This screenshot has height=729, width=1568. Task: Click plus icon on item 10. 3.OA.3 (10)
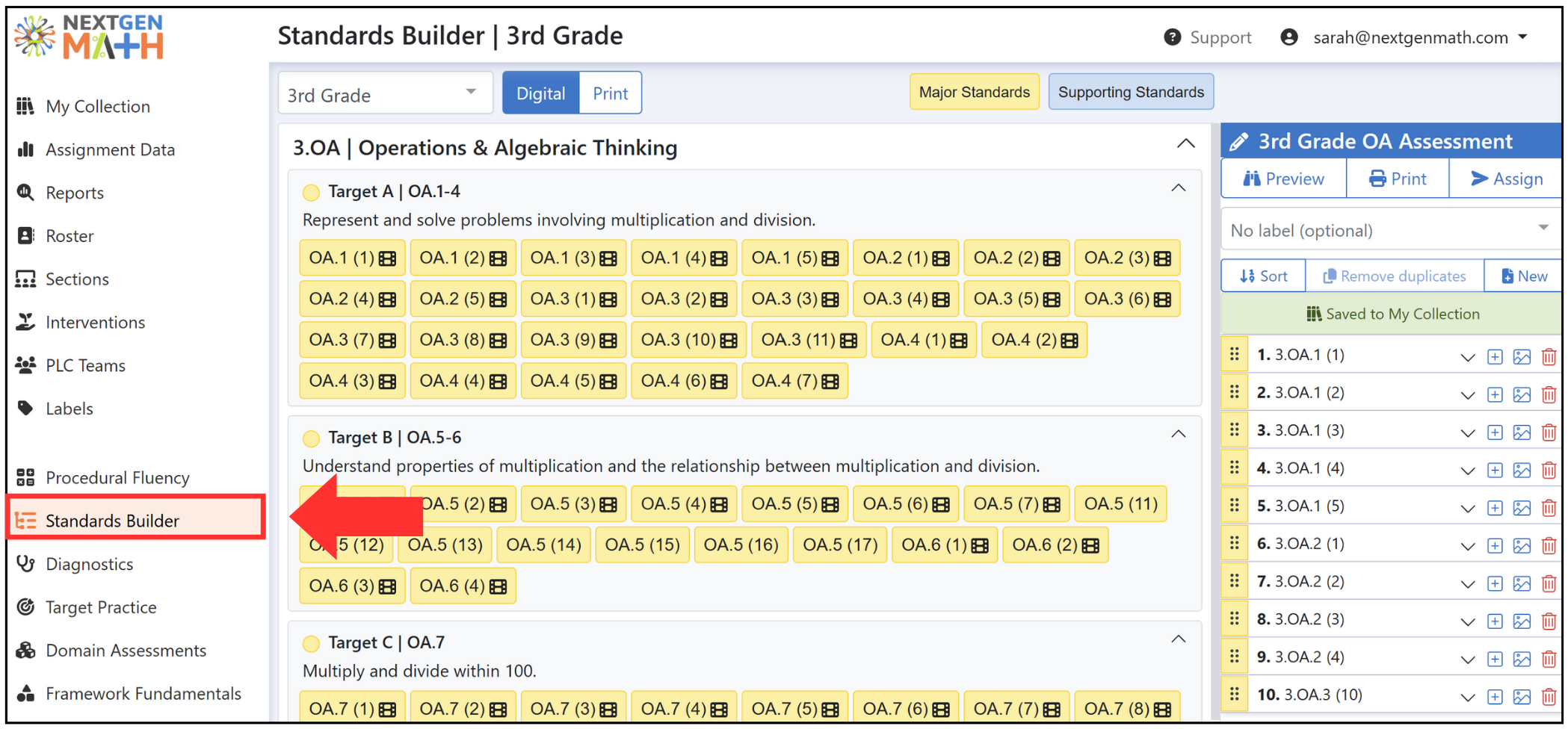tap(1495, 697)
